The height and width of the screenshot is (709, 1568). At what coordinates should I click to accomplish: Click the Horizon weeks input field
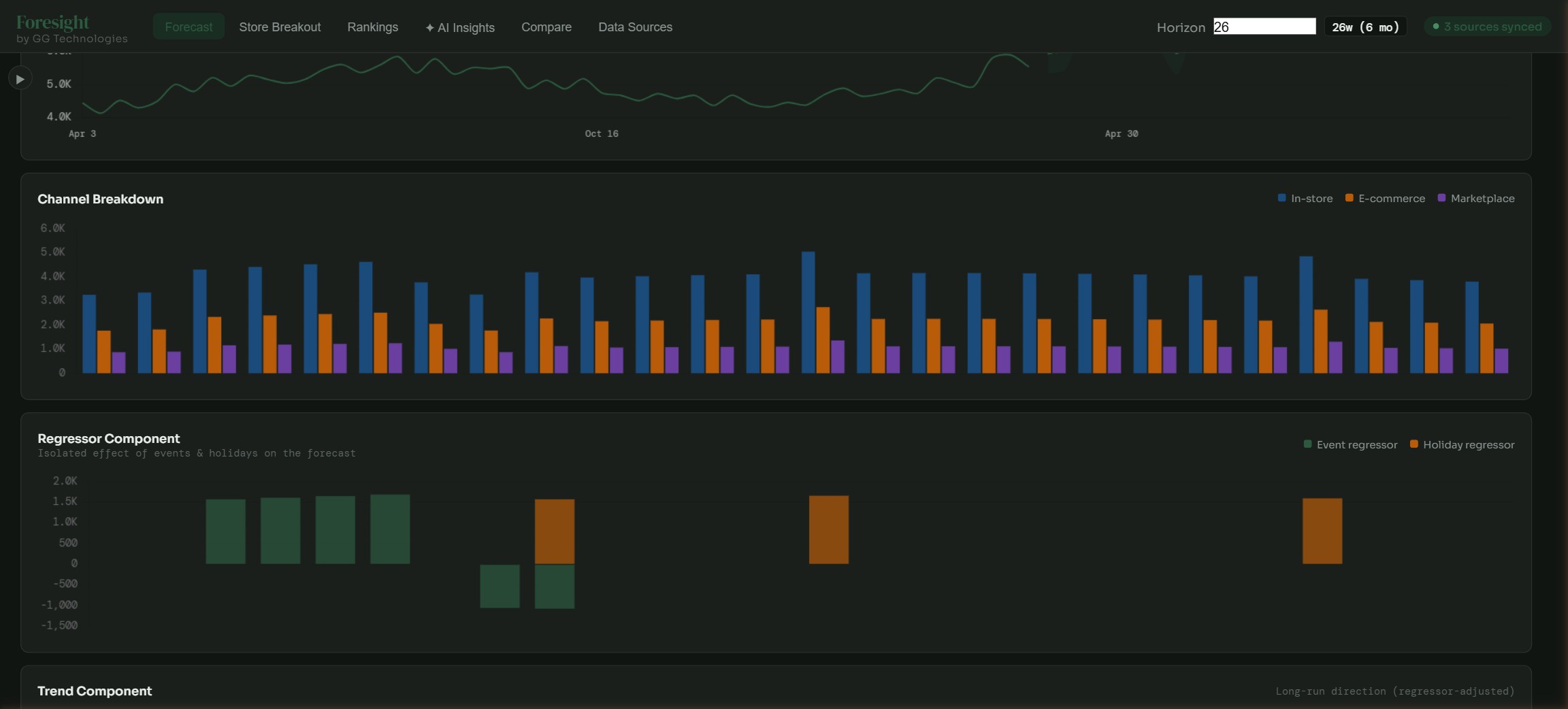[x=1264, y=27]
